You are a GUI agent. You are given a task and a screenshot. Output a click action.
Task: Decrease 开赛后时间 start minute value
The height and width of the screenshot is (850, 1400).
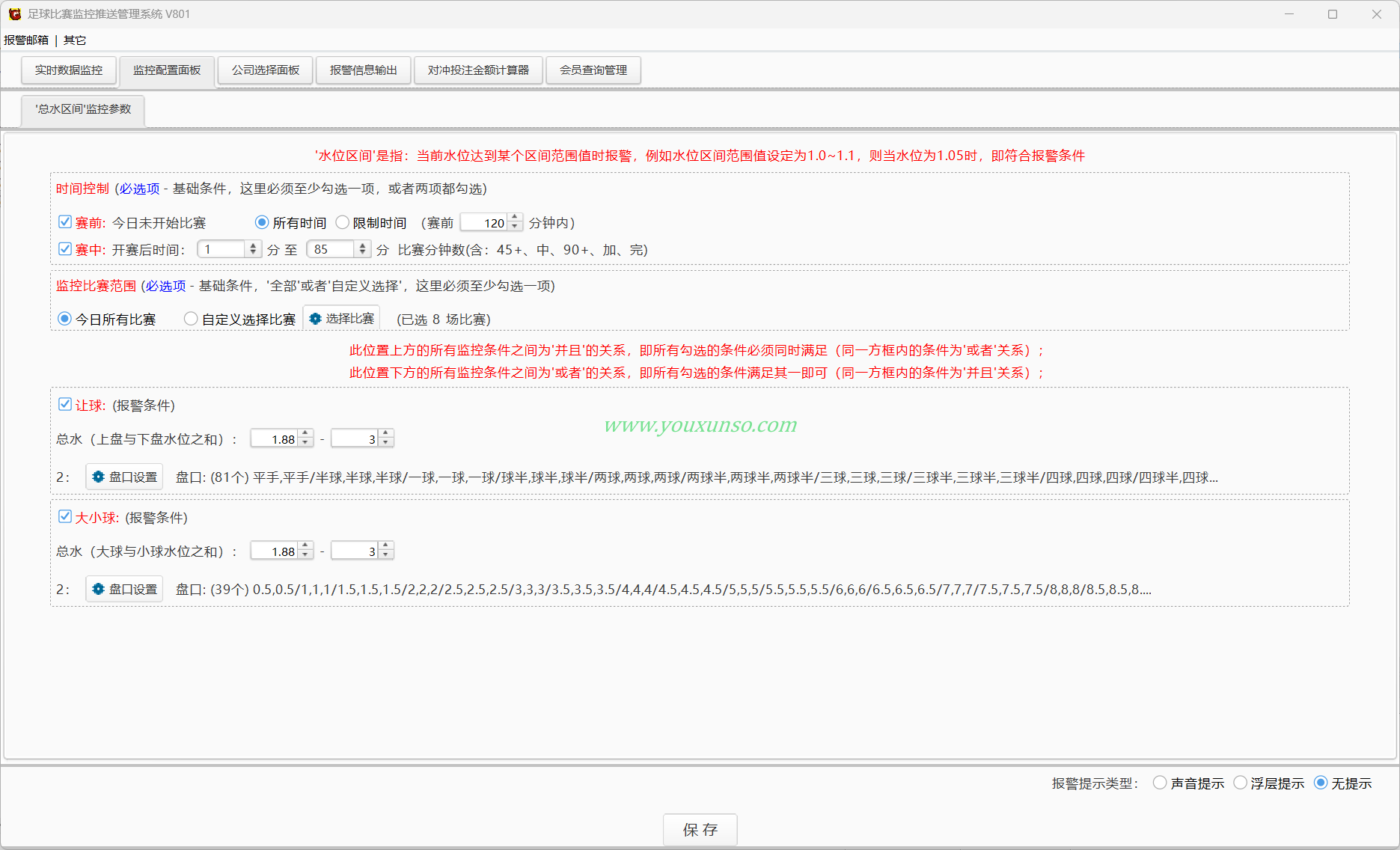tap(253, 253)
